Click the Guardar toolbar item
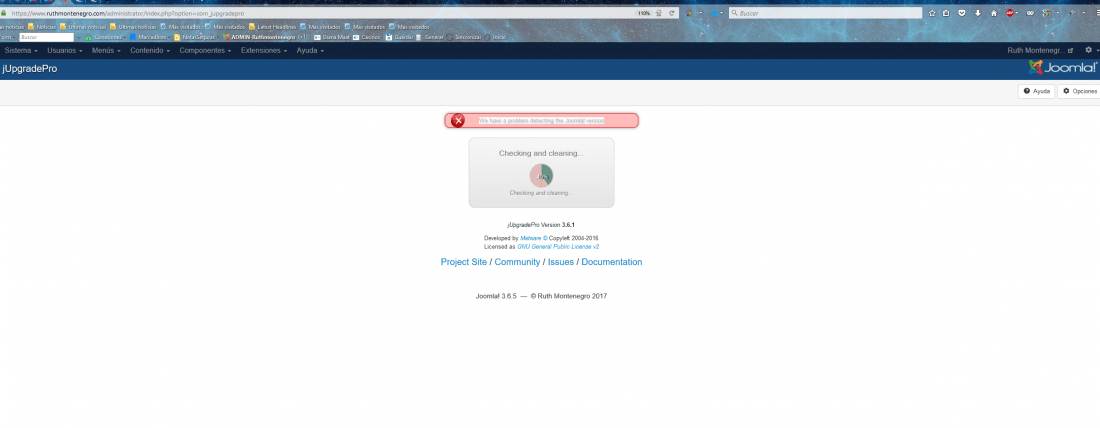 coord(398,36)
